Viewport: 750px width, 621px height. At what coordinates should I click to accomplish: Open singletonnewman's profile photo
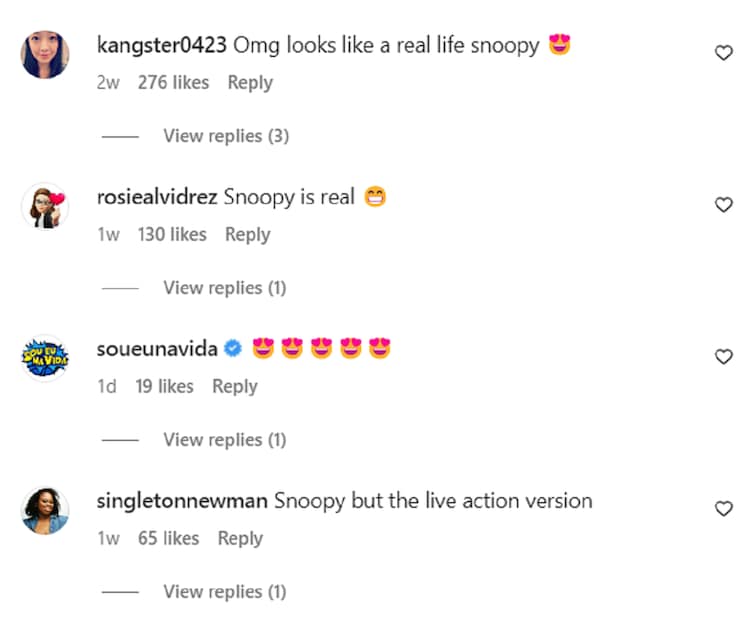(45, 510)
